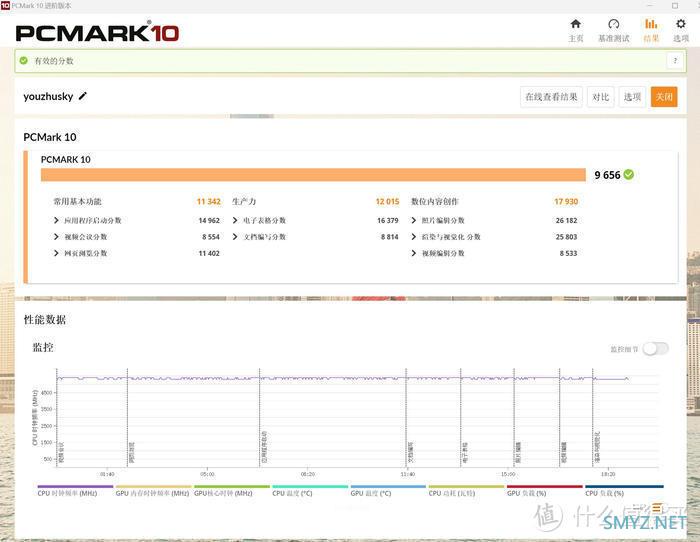Viewport: 700px width, 542px height.
Task: Go to the 主页 home icon
Action: pos(575,24)
